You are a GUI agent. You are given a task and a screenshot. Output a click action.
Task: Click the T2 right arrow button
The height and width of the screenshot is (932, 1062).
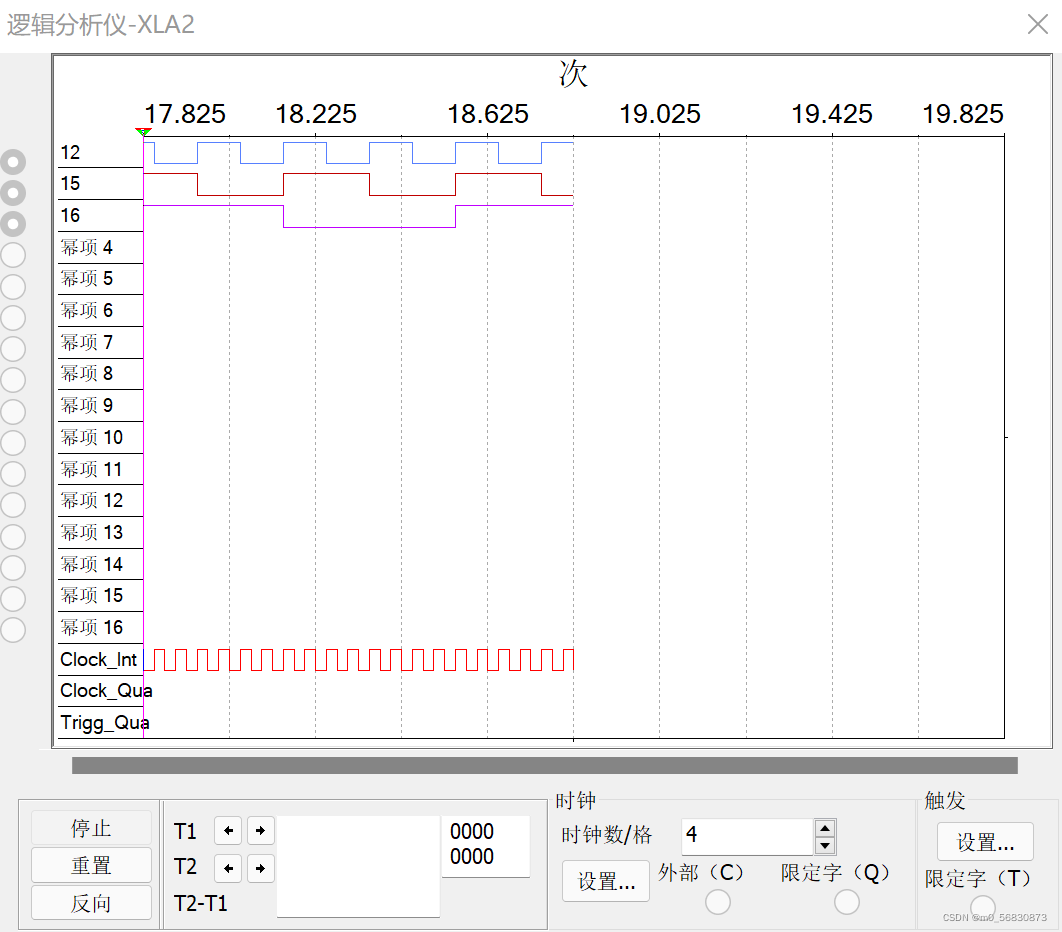(x=260, y=868)
